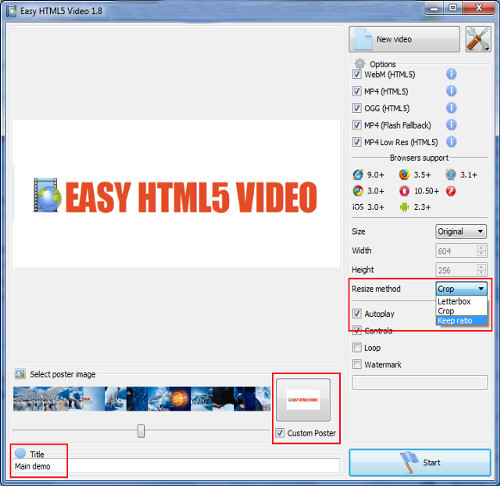
Task: Click the Firefox 3.5+ browser icon
Action: 404,175
